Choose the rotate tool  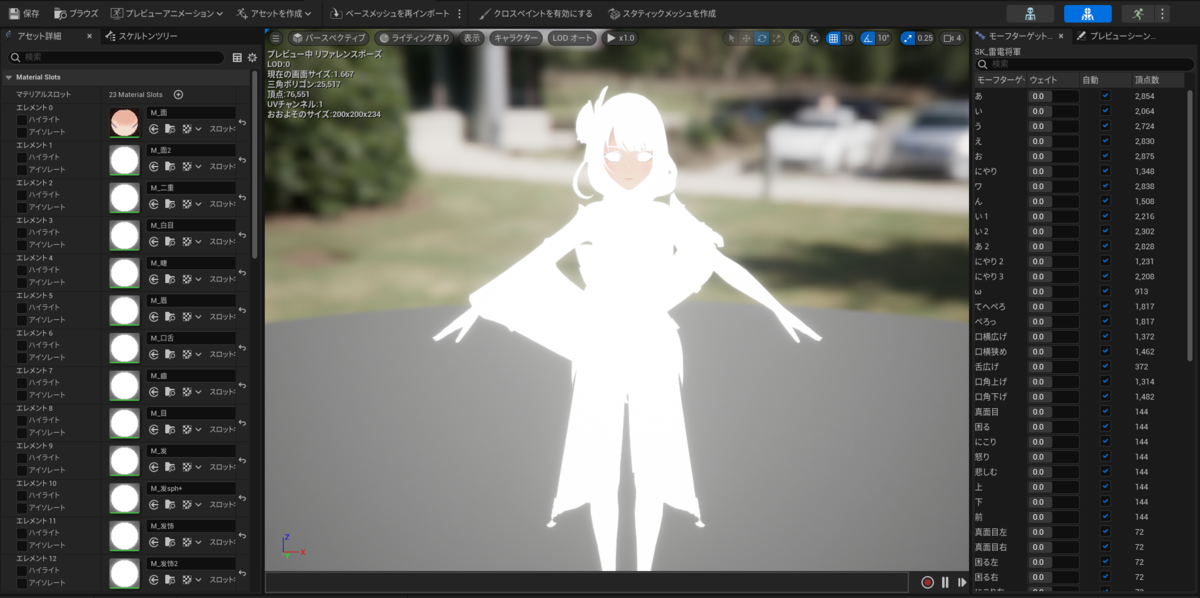pyautogui.click(x=761, y=38)
